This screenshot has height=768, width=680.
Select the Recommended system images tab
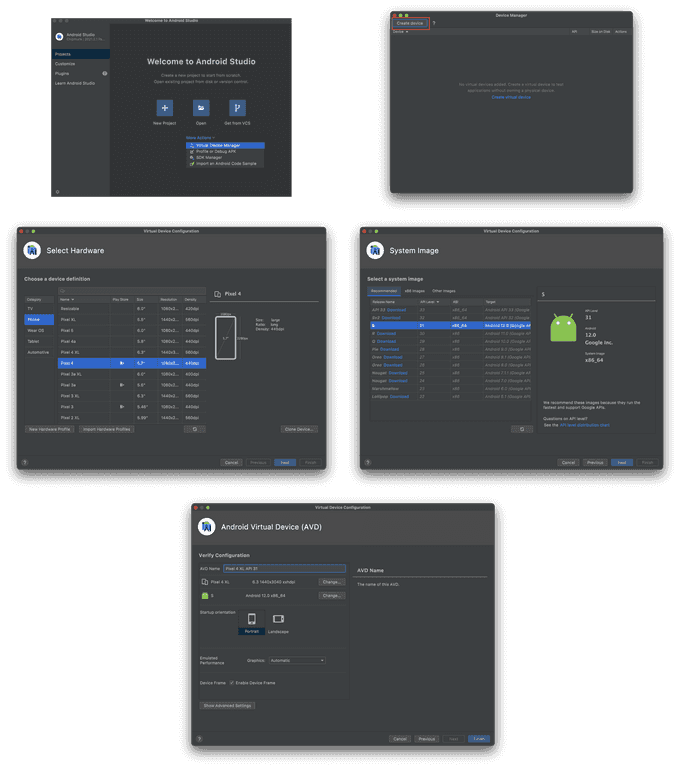pyautogui.click(x=384, y=291)
